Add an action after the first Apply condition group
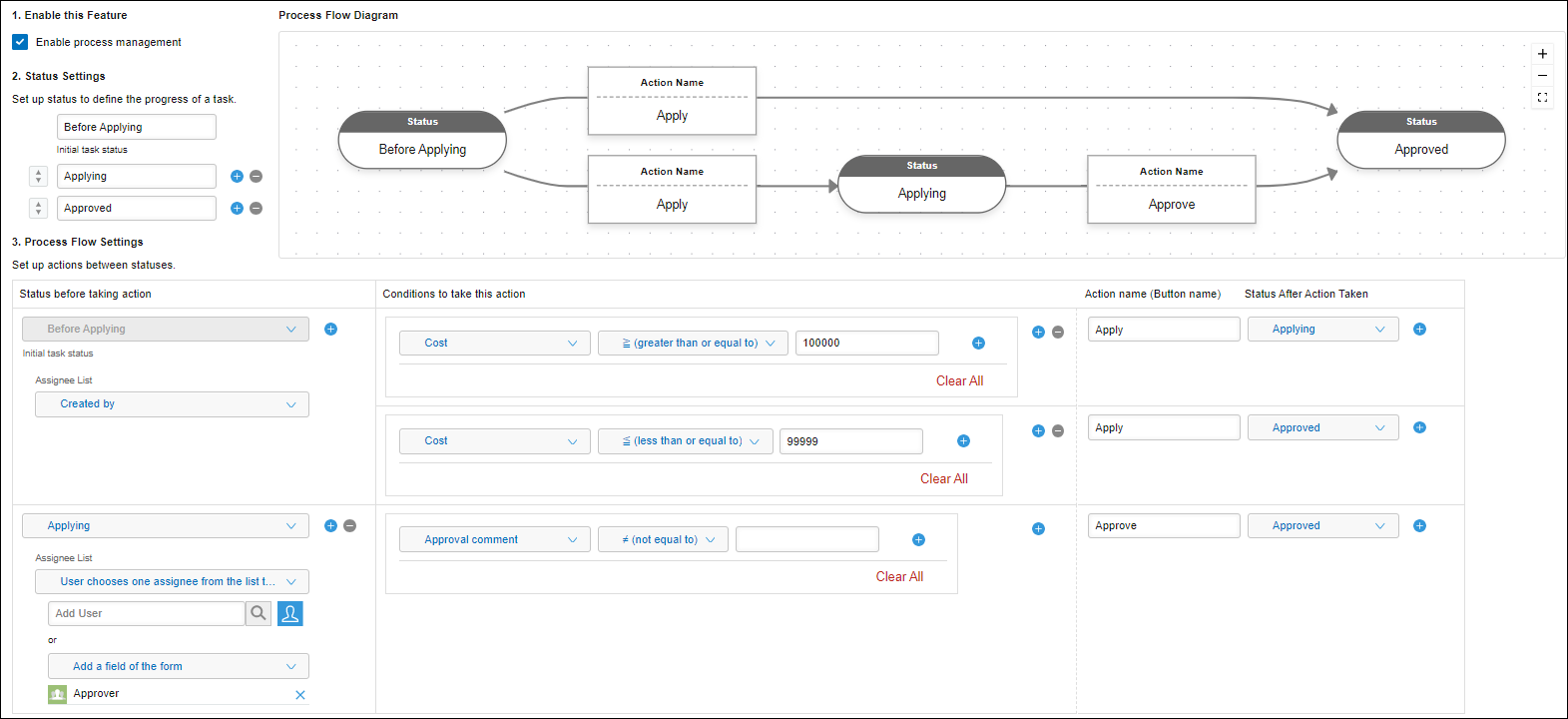This screenshot has width=1568, height=719. click(1038, 332)
